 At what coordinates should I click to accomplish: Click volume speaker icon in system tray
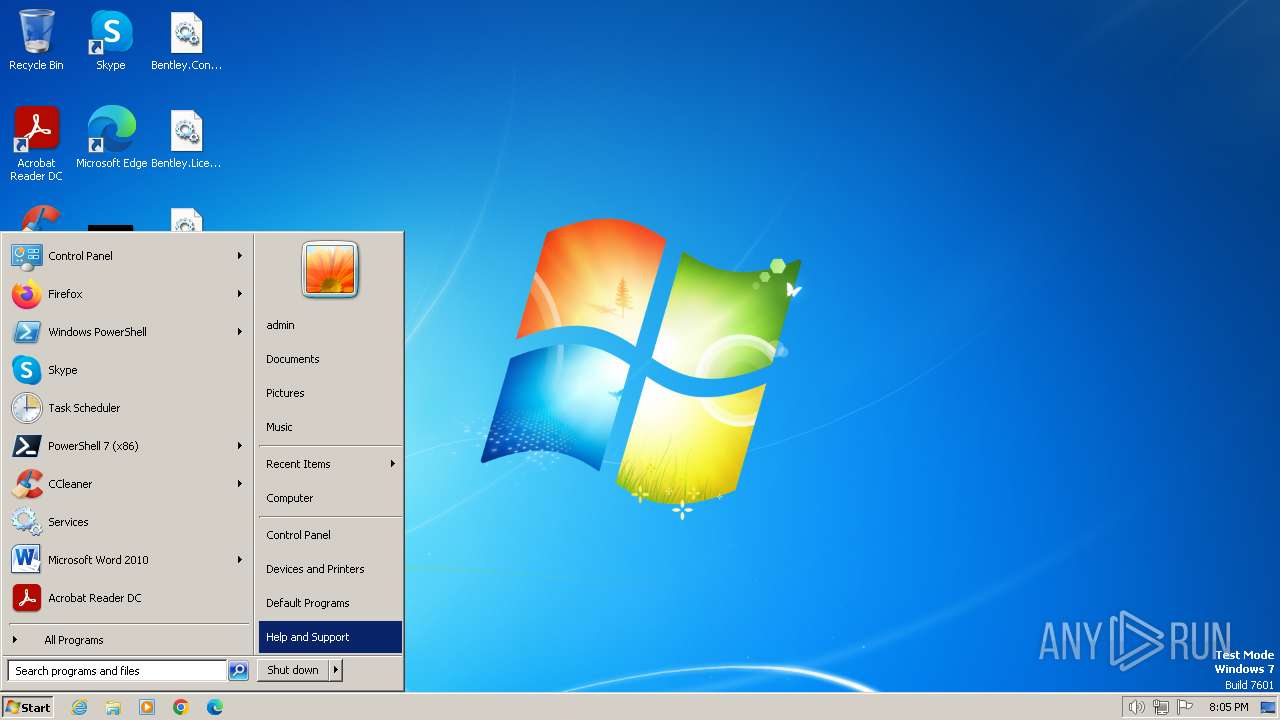coord(1136,707)
